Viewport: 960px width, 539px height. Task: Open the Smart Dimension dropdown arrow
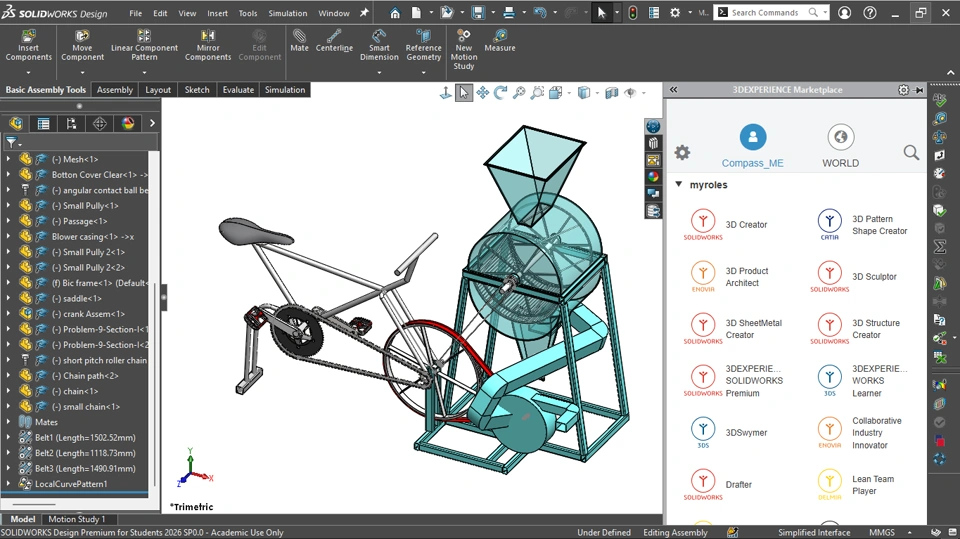pyautogui.click(x=379, y=72)
